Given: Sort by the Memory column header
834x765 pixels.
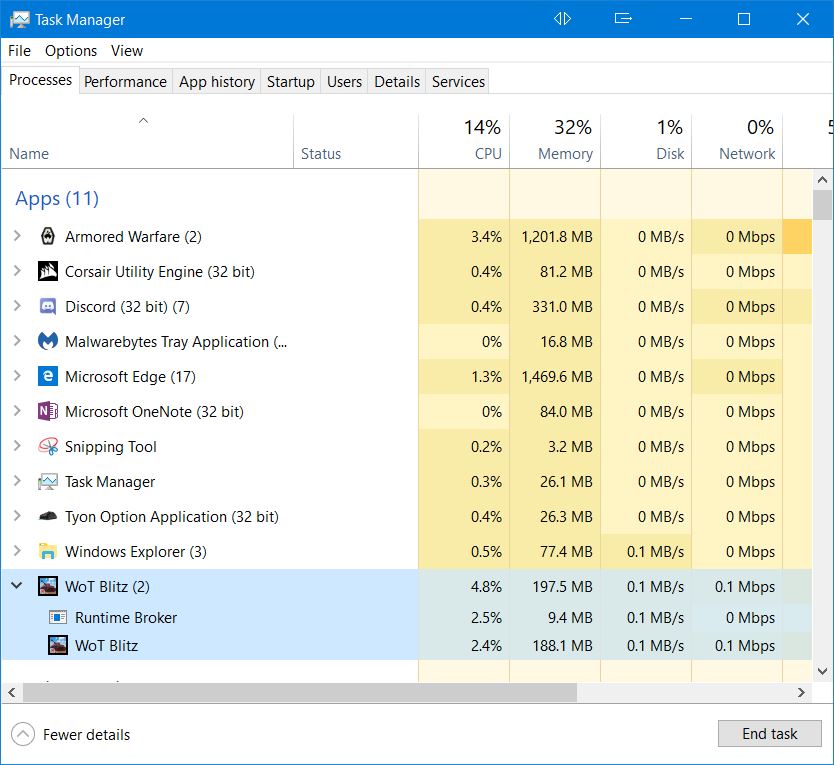Looking at the screenshot, I should point(555,141).
